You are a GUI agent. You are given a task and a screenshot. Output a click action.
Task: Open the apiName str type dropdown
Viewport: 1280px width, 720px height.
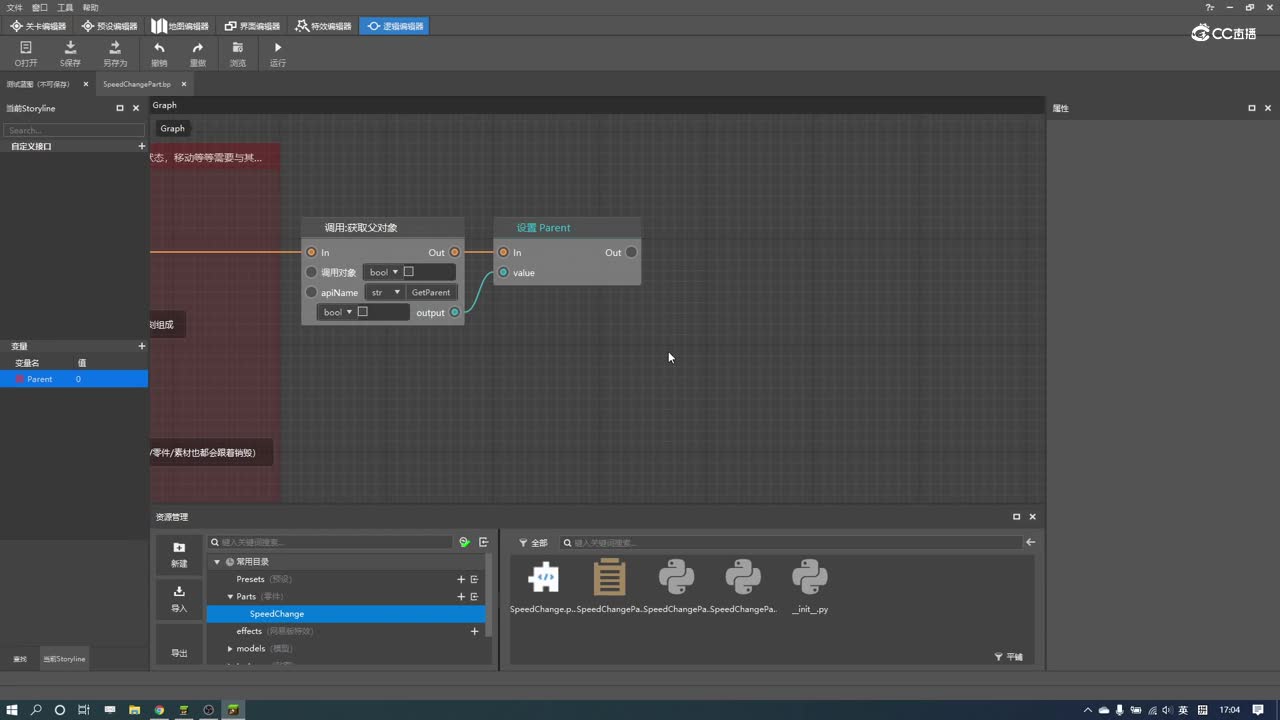385,292
